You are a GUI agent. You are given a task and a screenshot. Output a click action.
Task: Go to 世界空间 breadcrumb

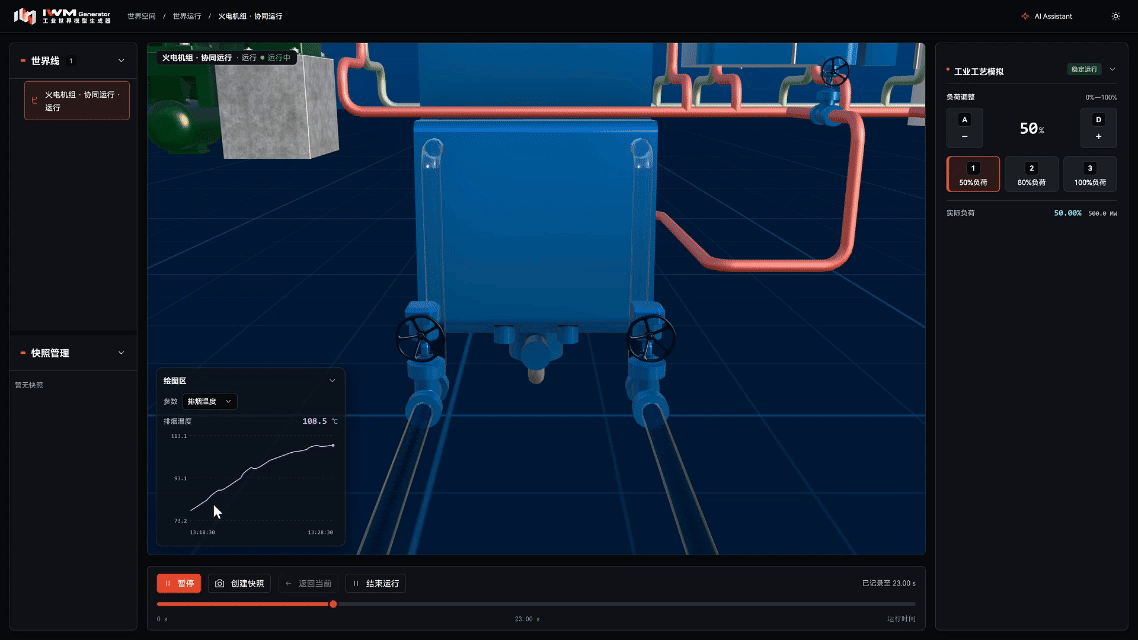(142, 16)
